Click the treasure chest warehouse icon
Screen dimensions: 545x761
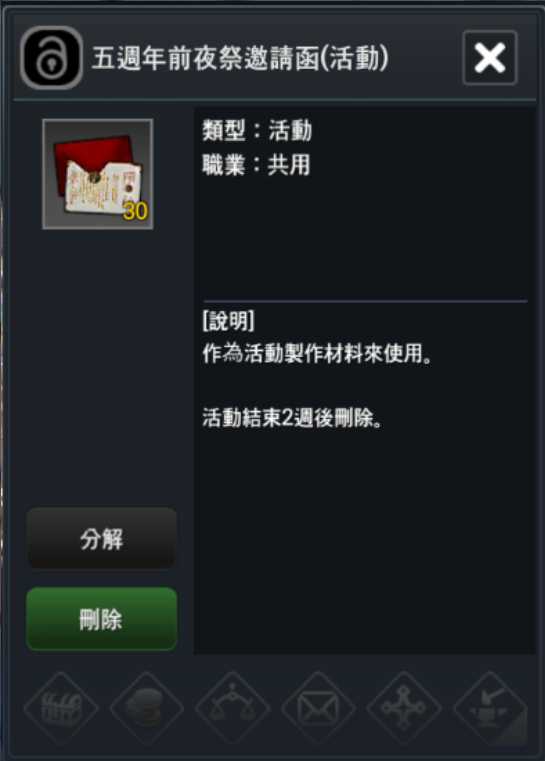coord(61,708)
